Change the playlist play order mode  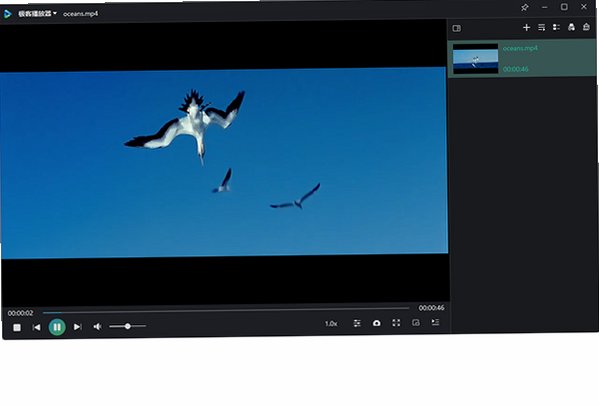[542, 27]
